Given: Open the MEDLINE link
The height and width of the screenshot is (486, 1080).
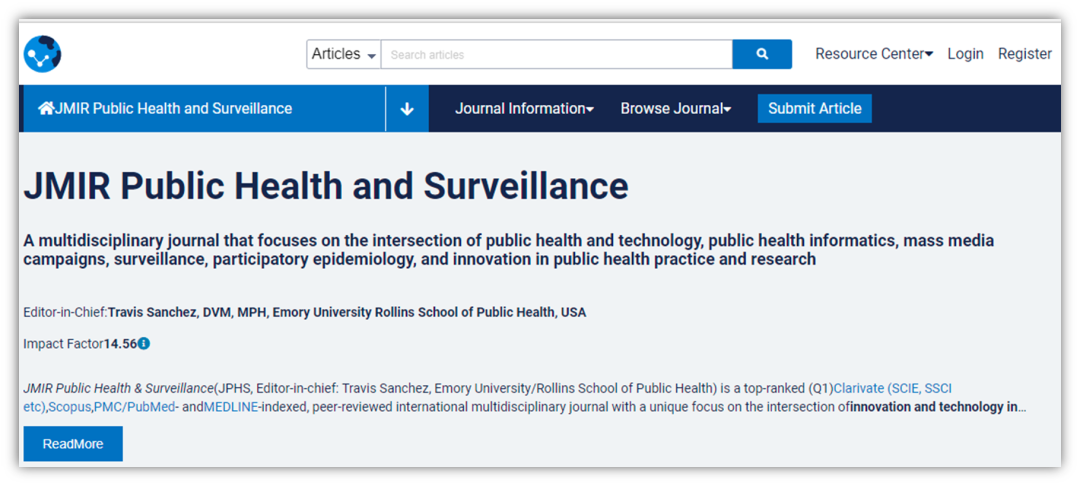Looking at the screenshot, I should tap(231, 407).
